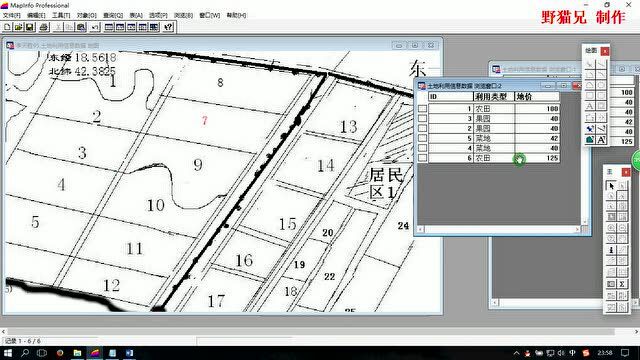Open the 工具(T) menu

pos(61,15)
